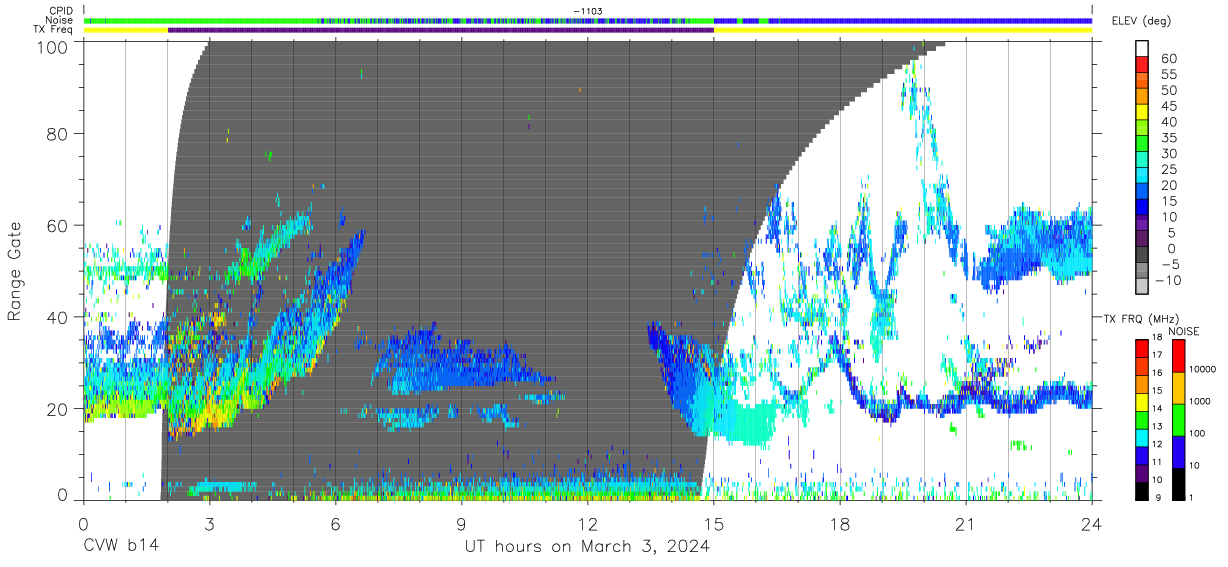Click the ELEV legend value '35'

pos(1170,138)
